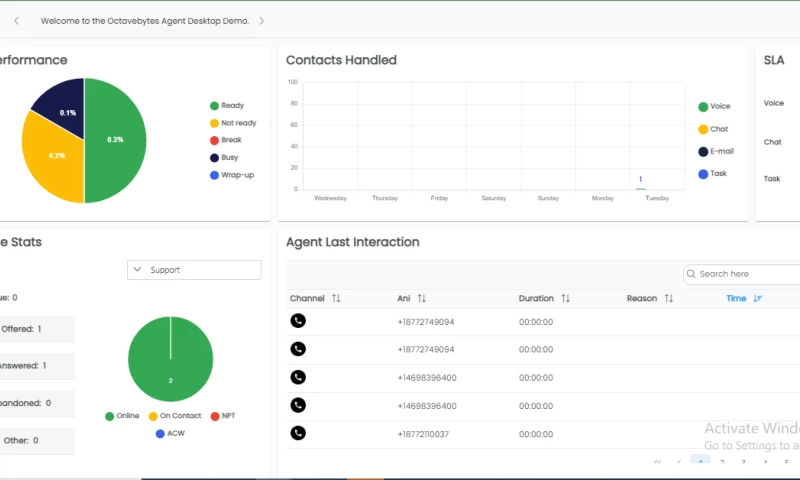Click the sort arrows beside Ani
The image size is (800, 480).
[421, 298]
